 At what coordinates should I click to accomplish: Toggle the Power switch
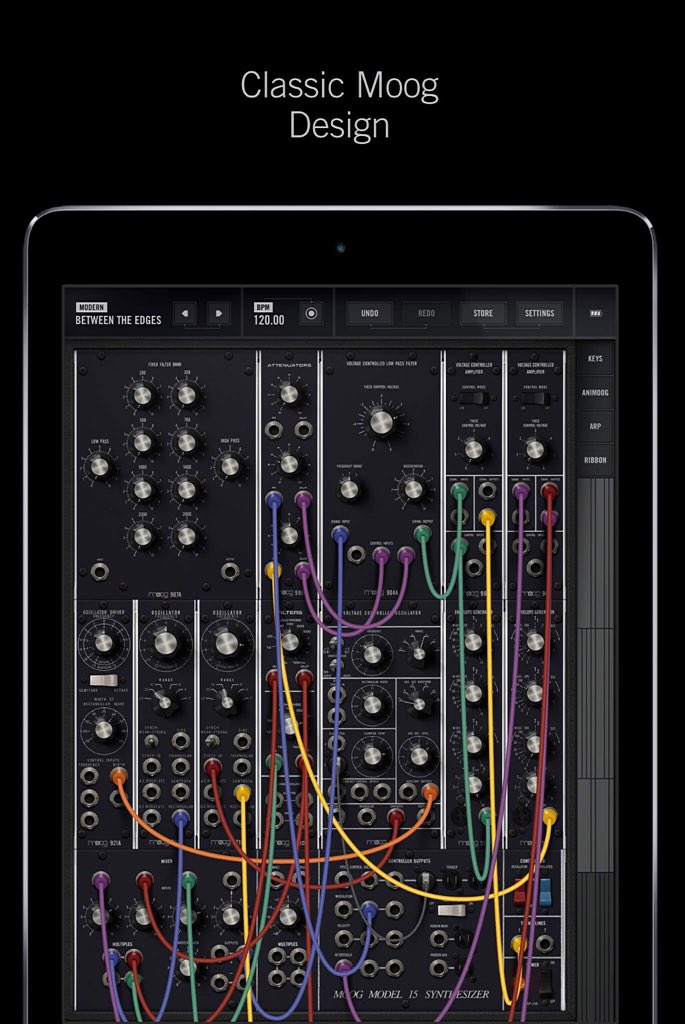[x=545, y=983]
